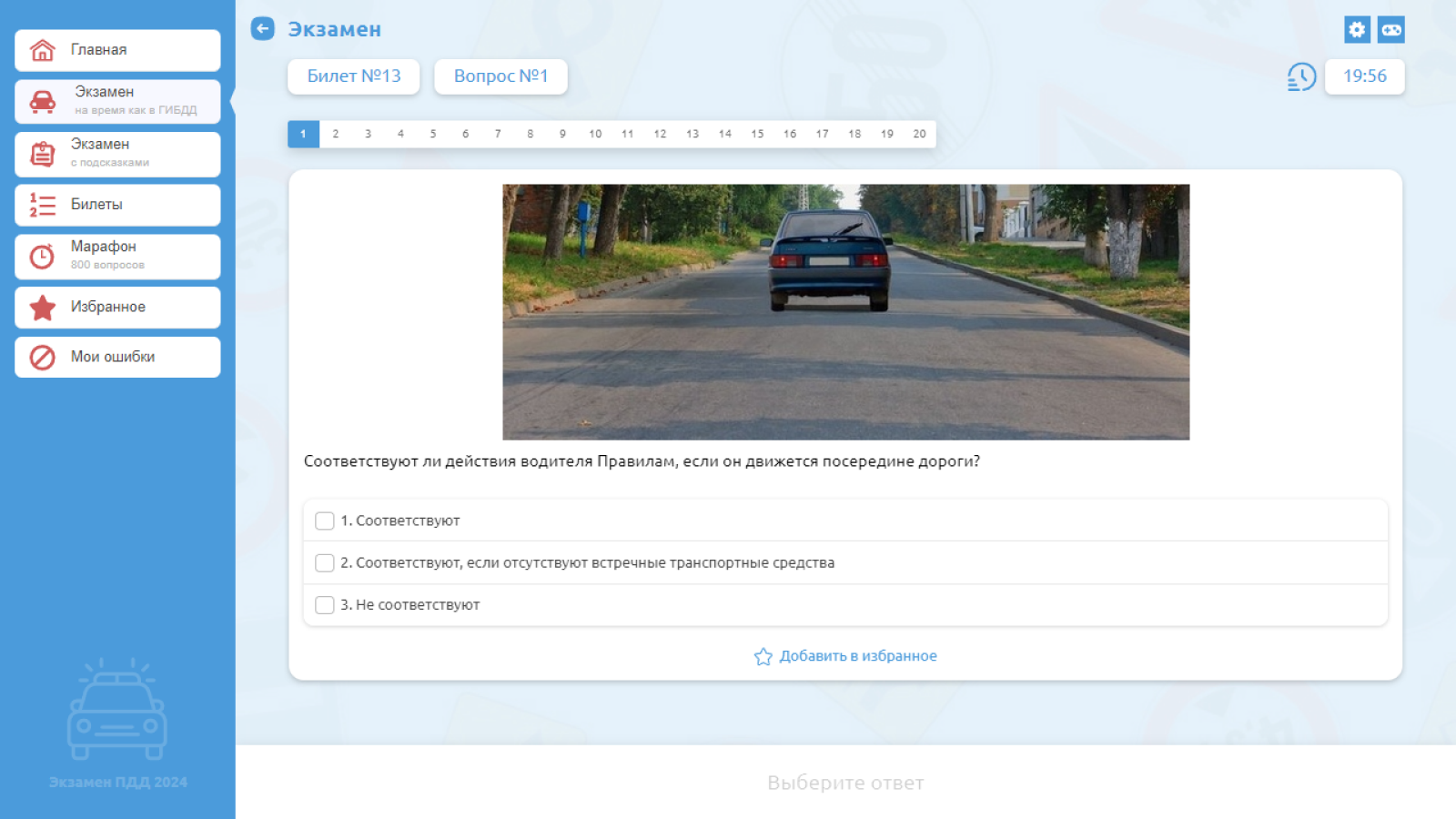The image size is (1456, 819).
Task: Click the road photo in the question
Action: point(845,311)
